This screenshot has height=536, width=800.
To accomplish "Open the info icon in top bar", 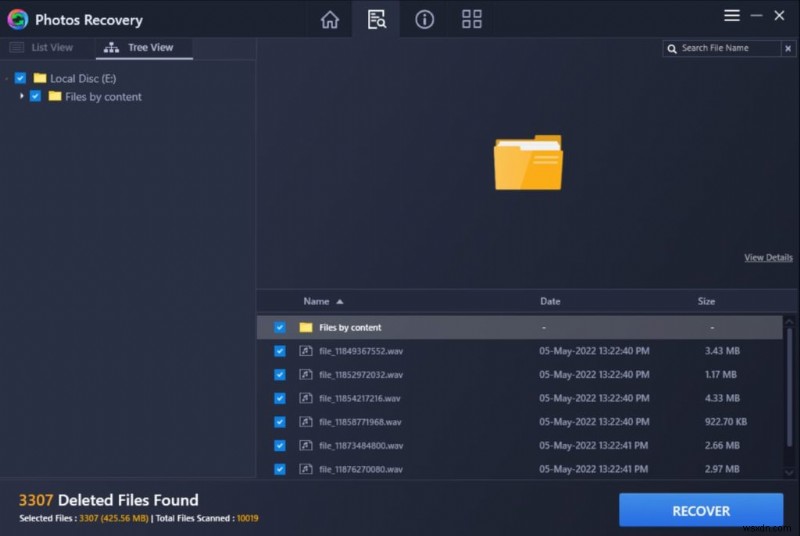I will pyautogui.click(x=424, y=19).
